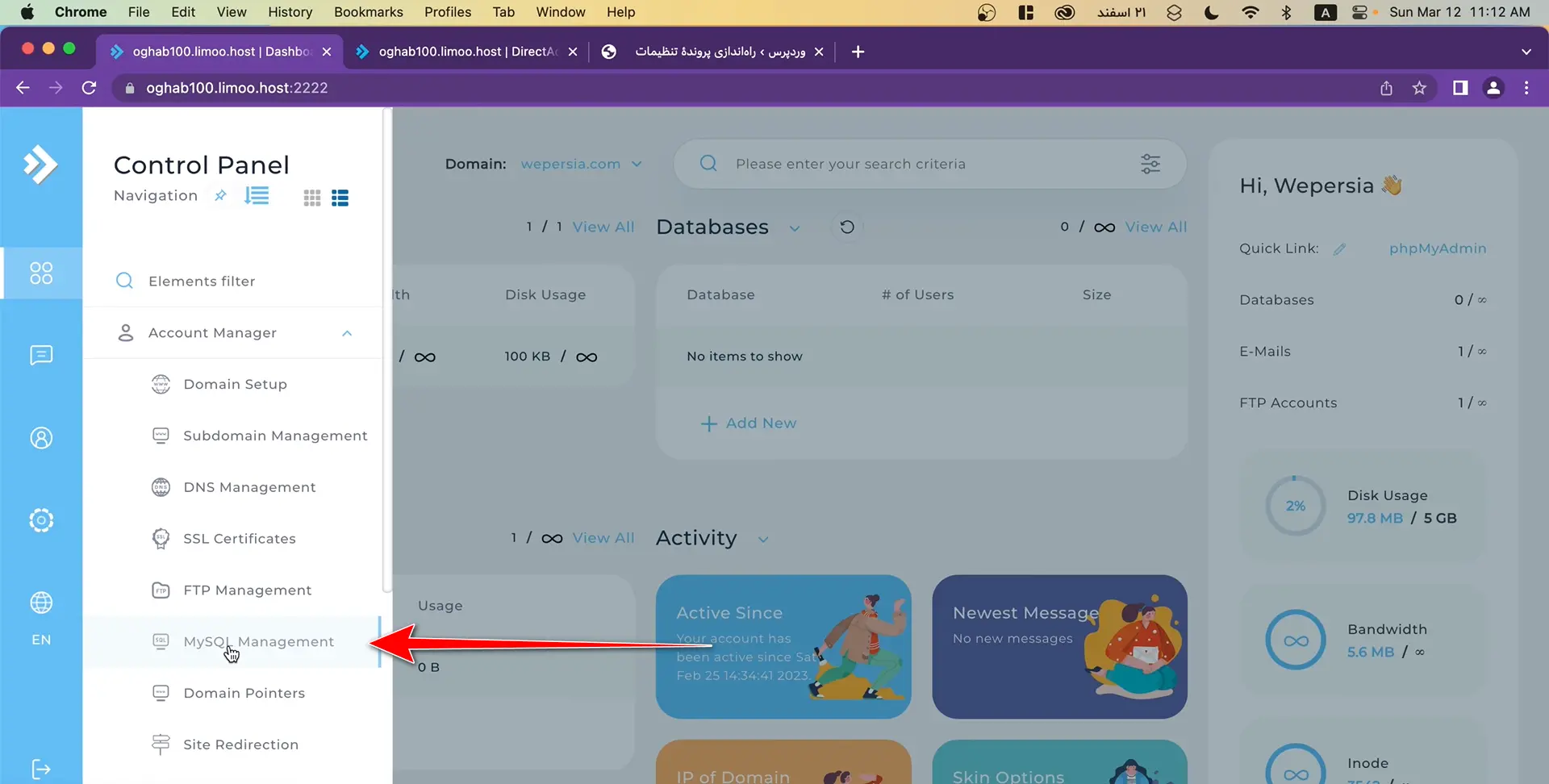Collapse the Account Manager section

347,333
